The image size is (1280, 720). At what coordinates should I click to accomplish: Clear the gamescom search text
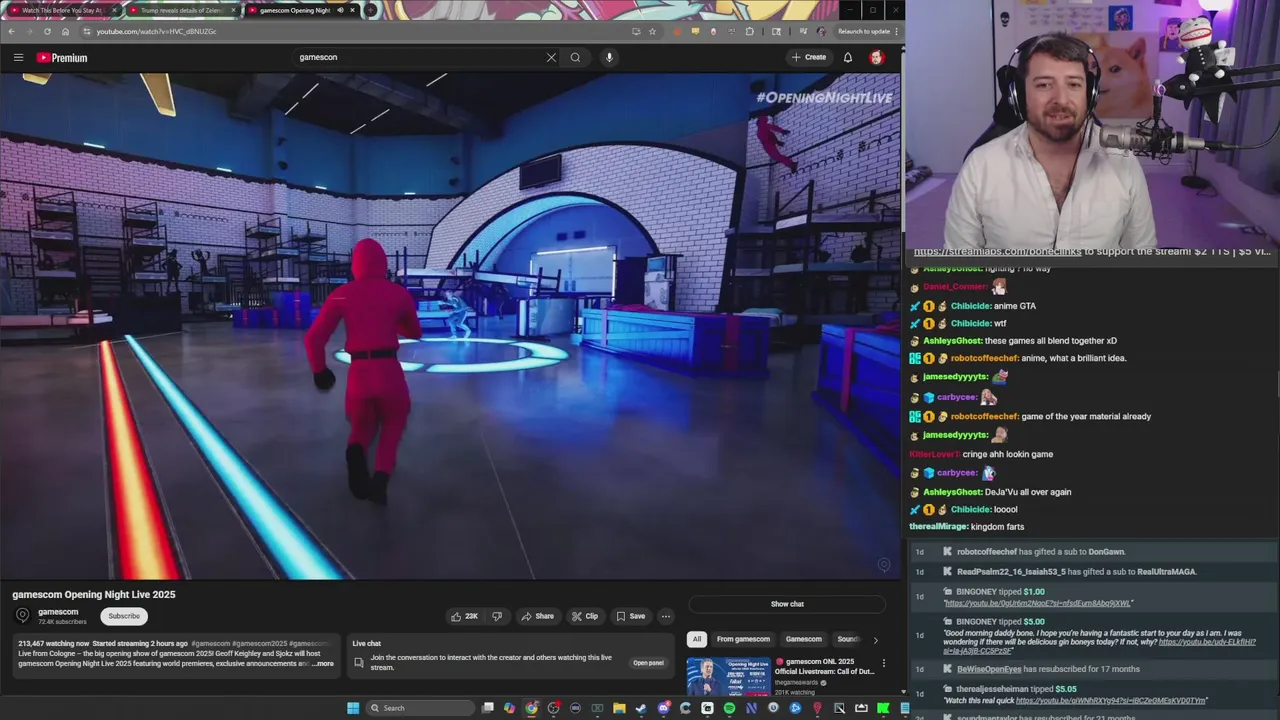(551, 57)
